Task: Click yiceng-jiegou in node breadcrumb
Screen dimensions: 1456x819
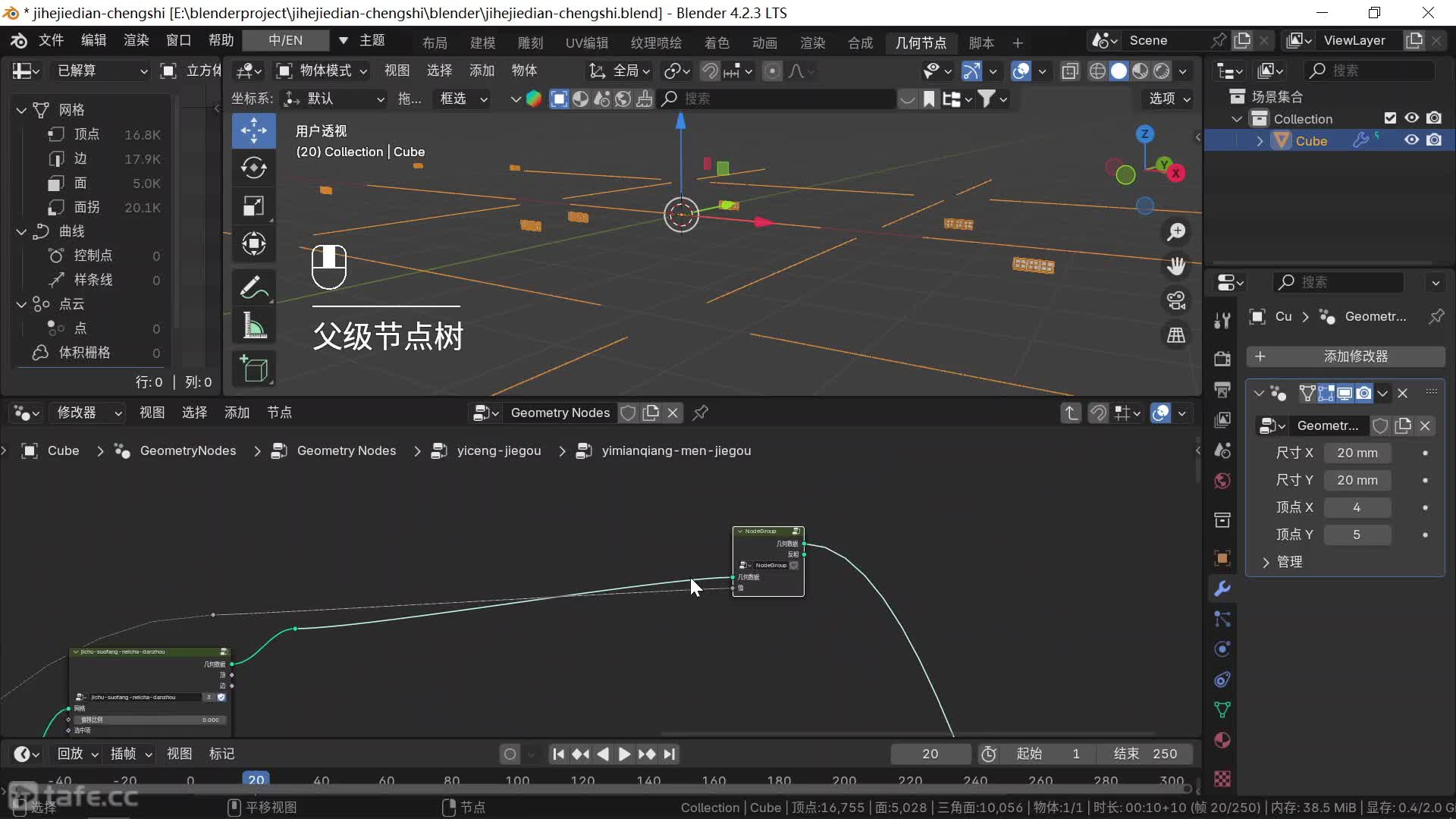Action: [x=498, y=450]
